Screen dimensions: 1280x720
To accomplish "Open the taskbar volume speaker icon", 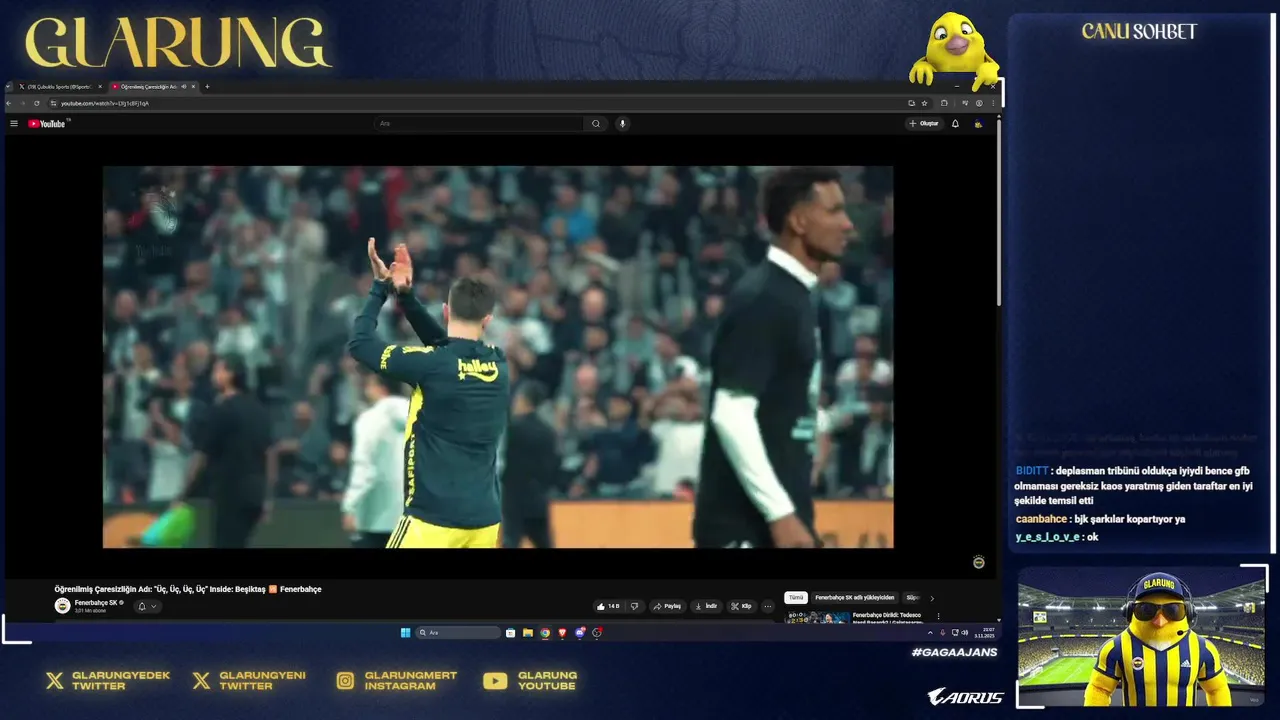I will pyautogui.click(x=965, y=633).
